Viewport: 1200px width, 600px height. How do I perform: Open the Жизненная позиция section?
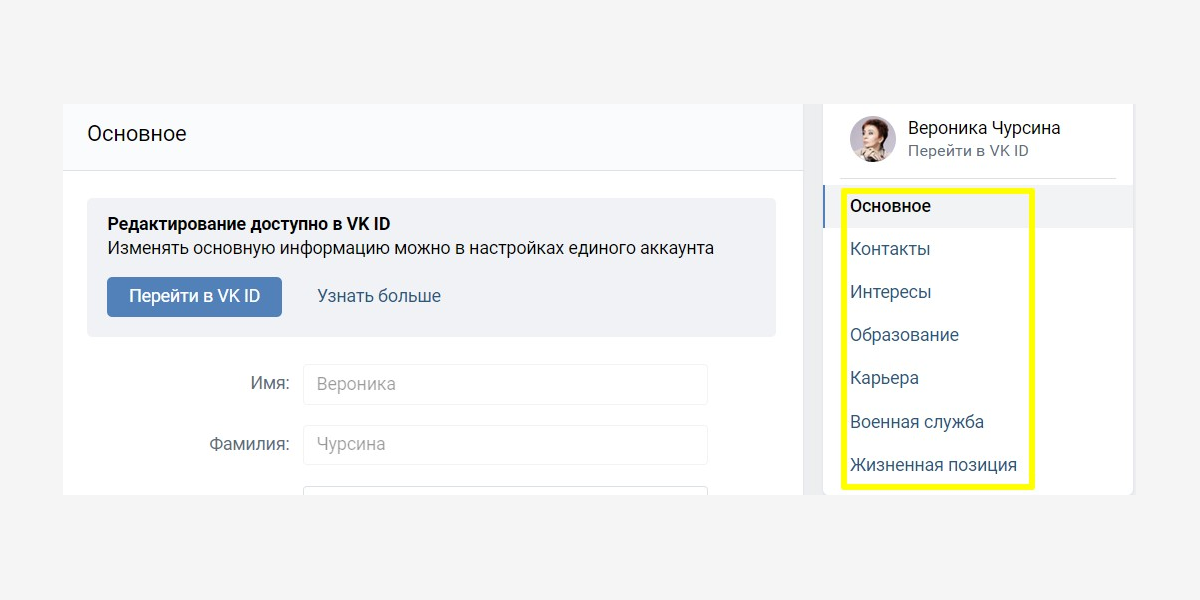click(932, 465)
